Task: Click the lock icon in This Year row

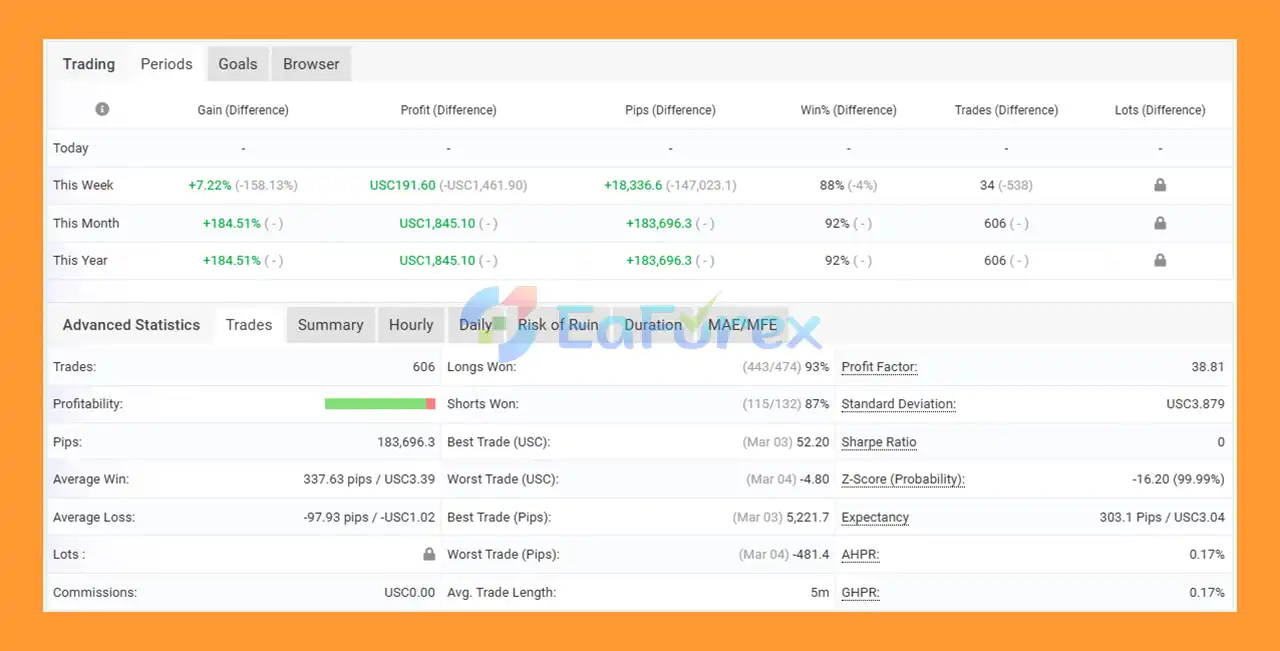Action: click(1160, 260)
